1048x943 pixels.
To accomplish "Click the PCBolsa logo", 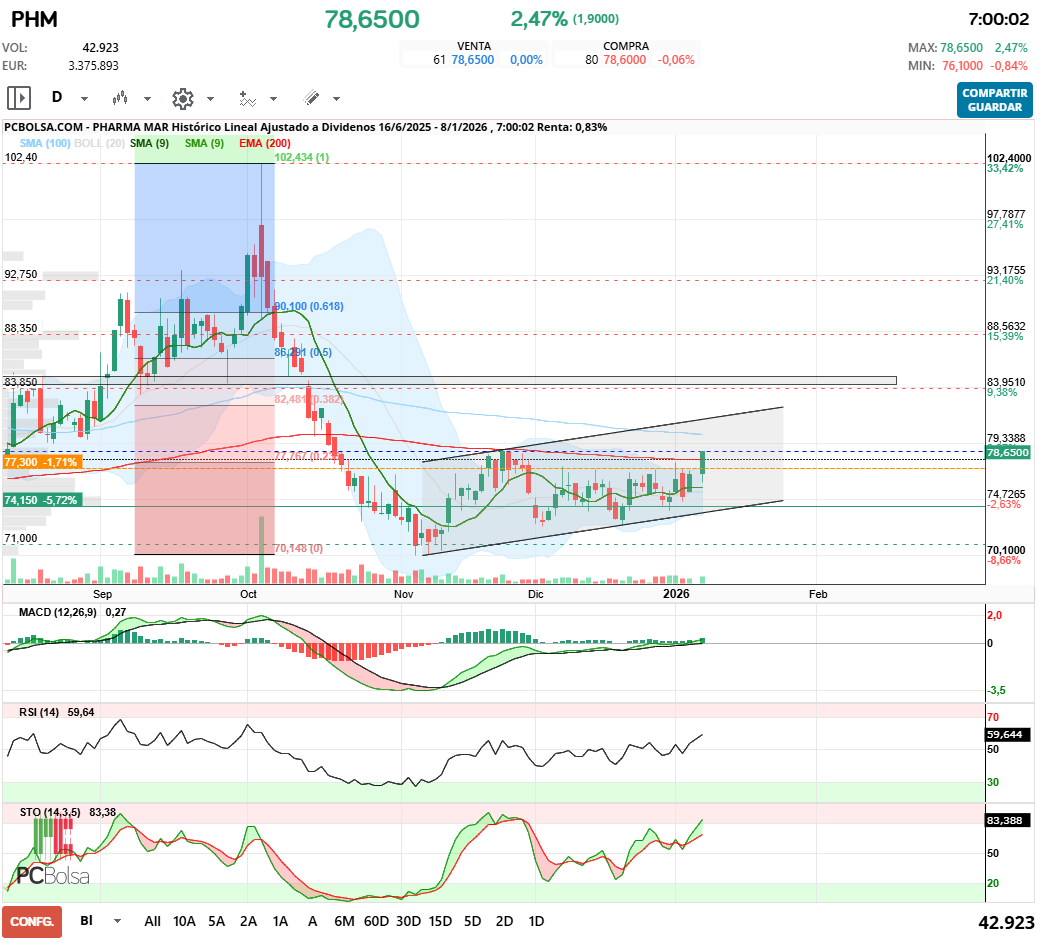I will click(53, 875).
